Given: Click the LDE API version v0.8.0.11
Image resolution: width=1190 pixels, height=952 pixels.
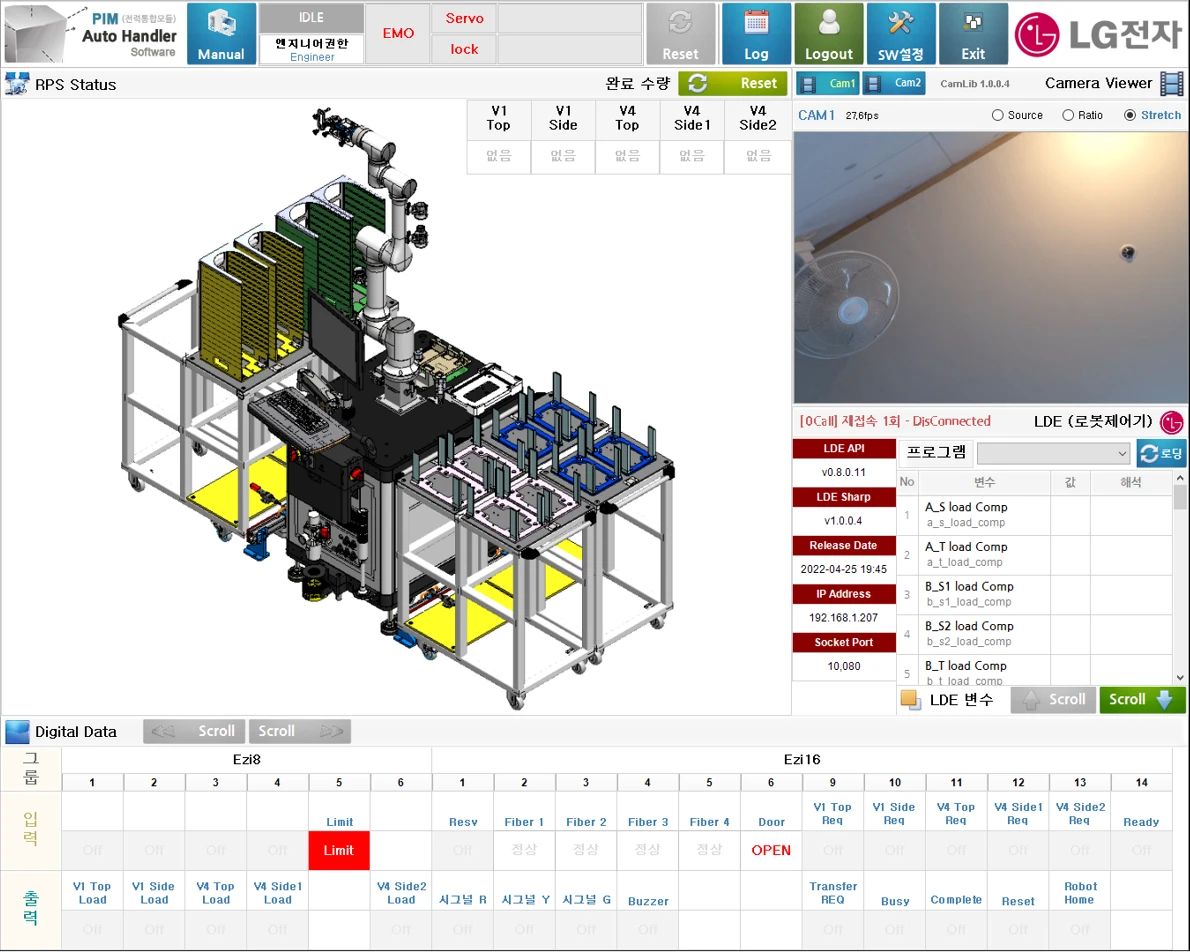Looking at the screenshot, I should (x=843, y=472).
